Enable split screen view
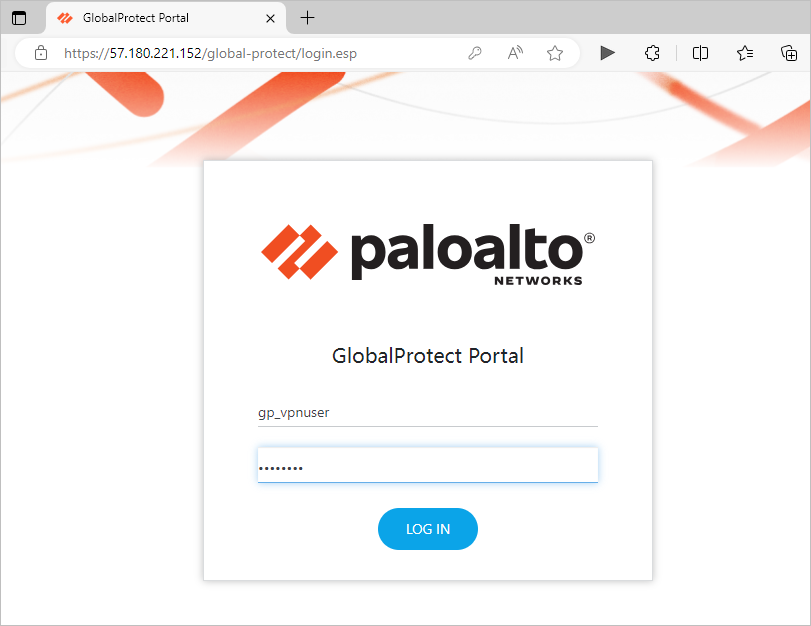 [x=700, y=53]
